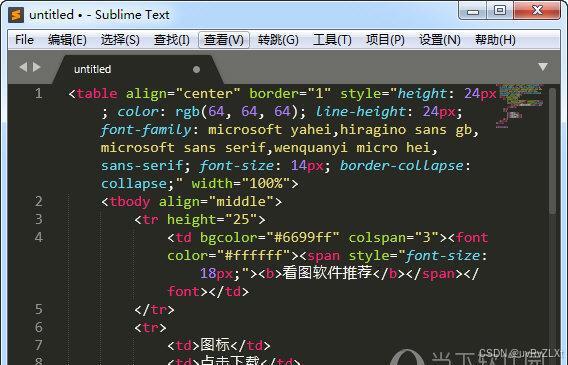This screenshot has height=365, width=568.
Task: Click the border="1" attribute text
Action: 290,94
